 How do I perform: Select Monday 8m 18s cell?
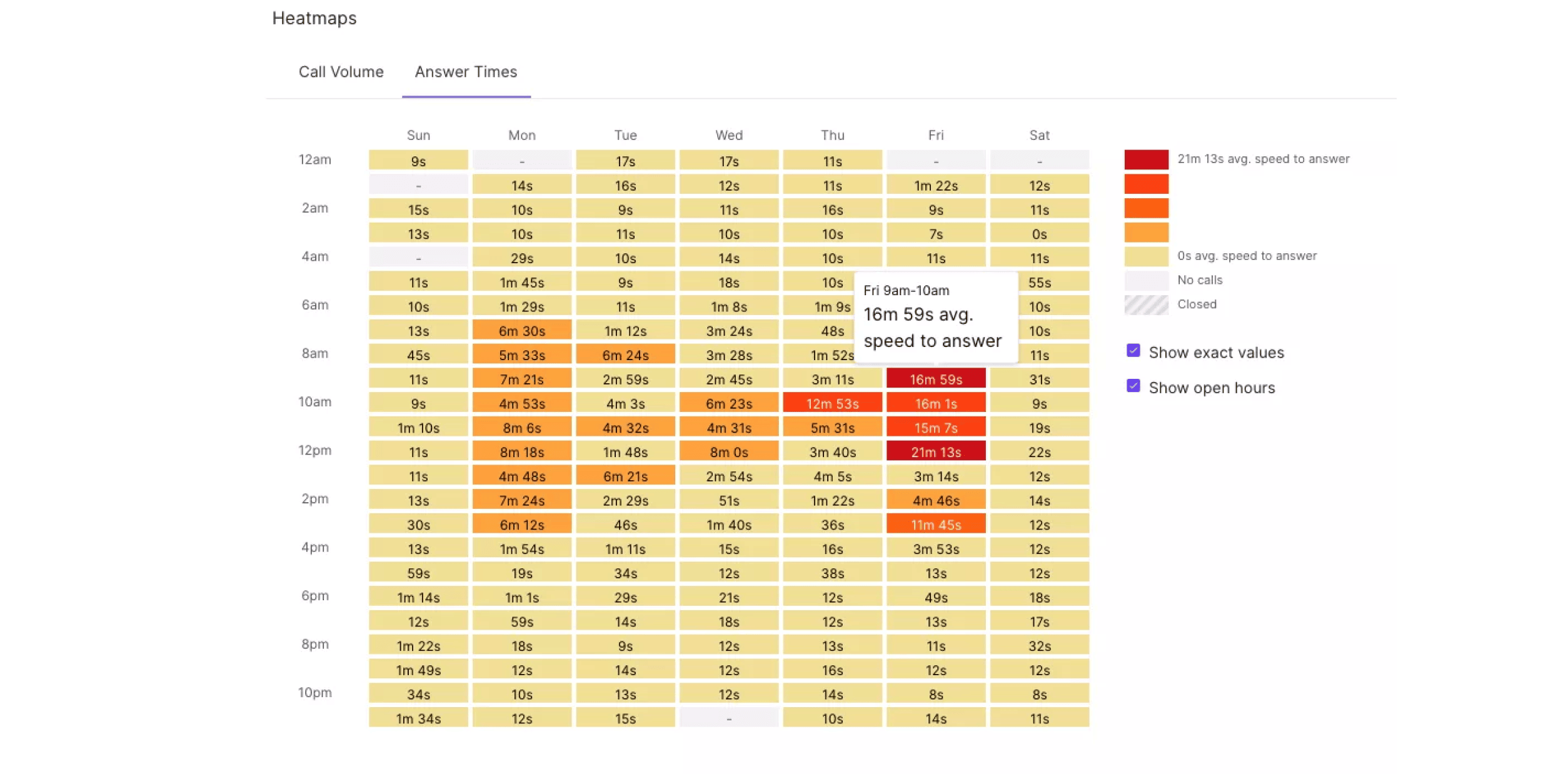[x=521, y=451]
